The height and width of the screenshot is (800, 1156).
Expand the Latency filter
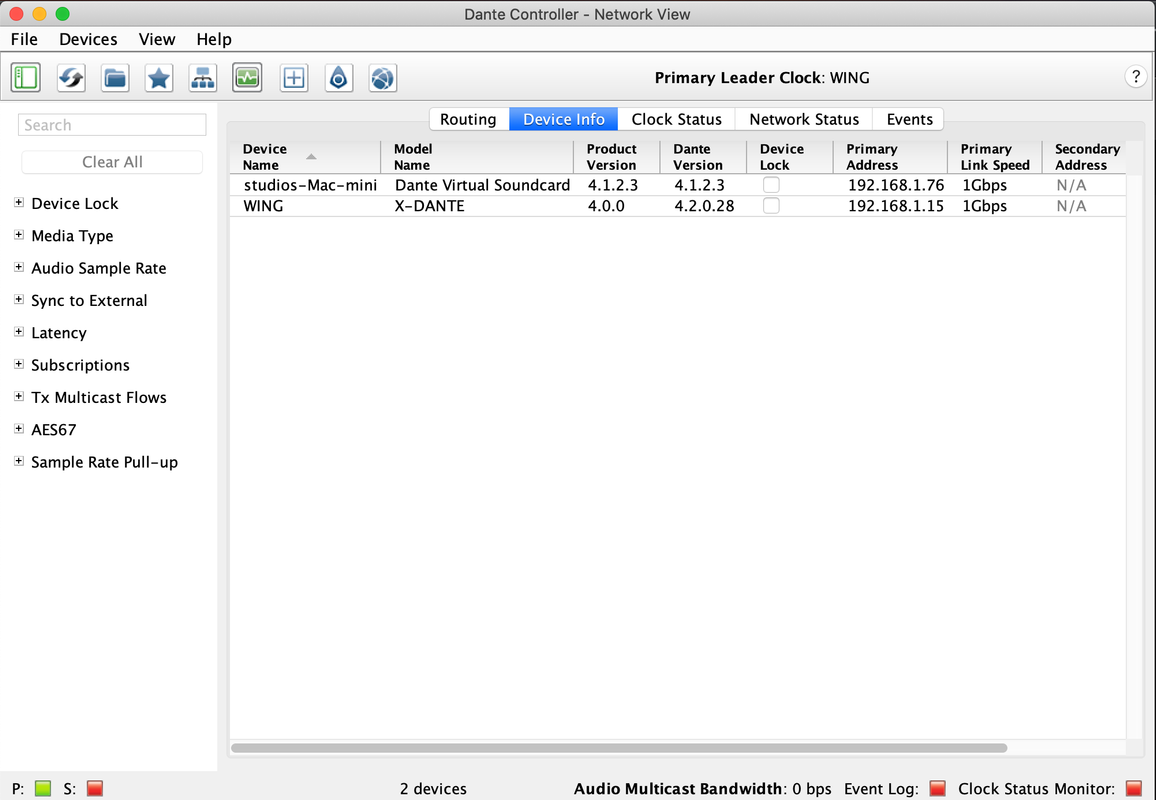point(19,332)
